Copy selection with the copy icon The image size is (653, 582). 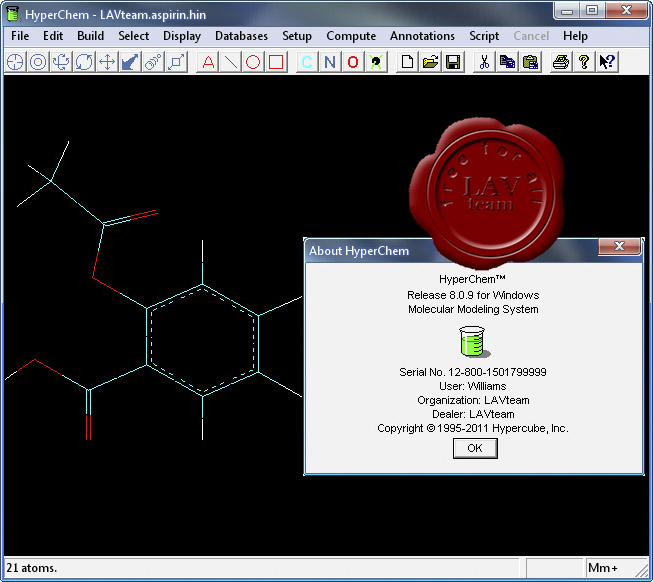tap(507, 62)
